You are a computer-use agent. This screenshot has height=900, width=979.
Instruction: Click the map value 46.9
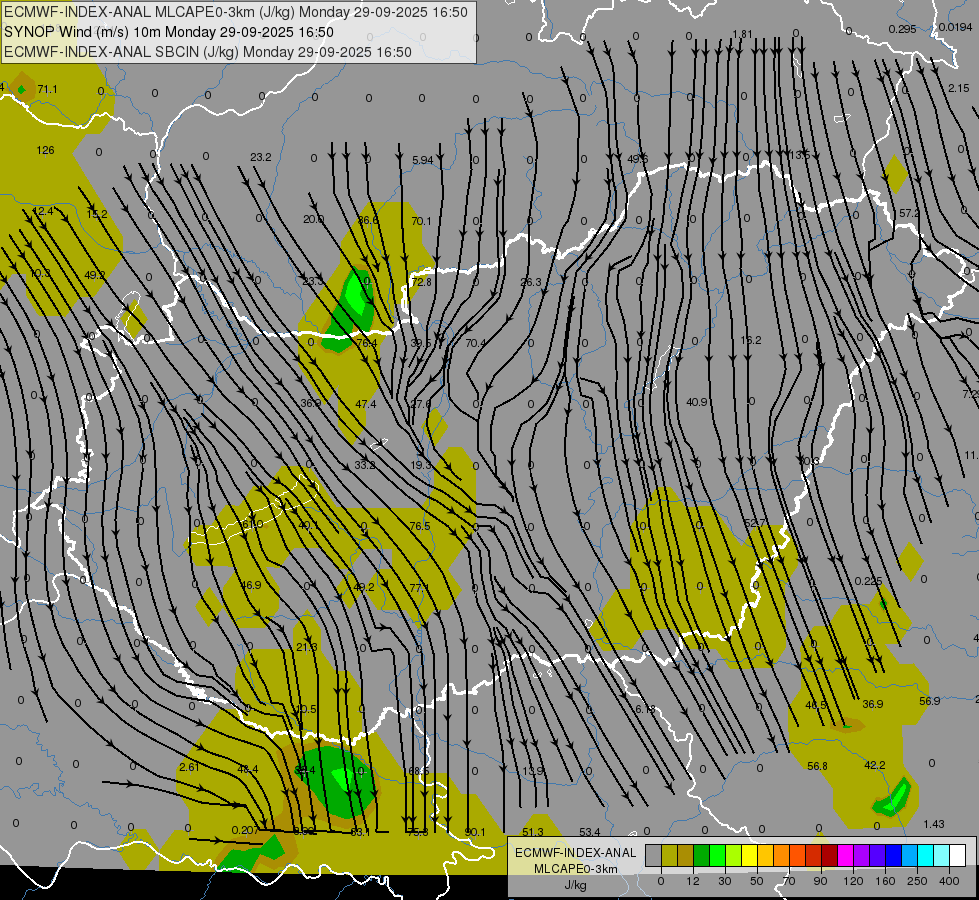tap(251, 586)
